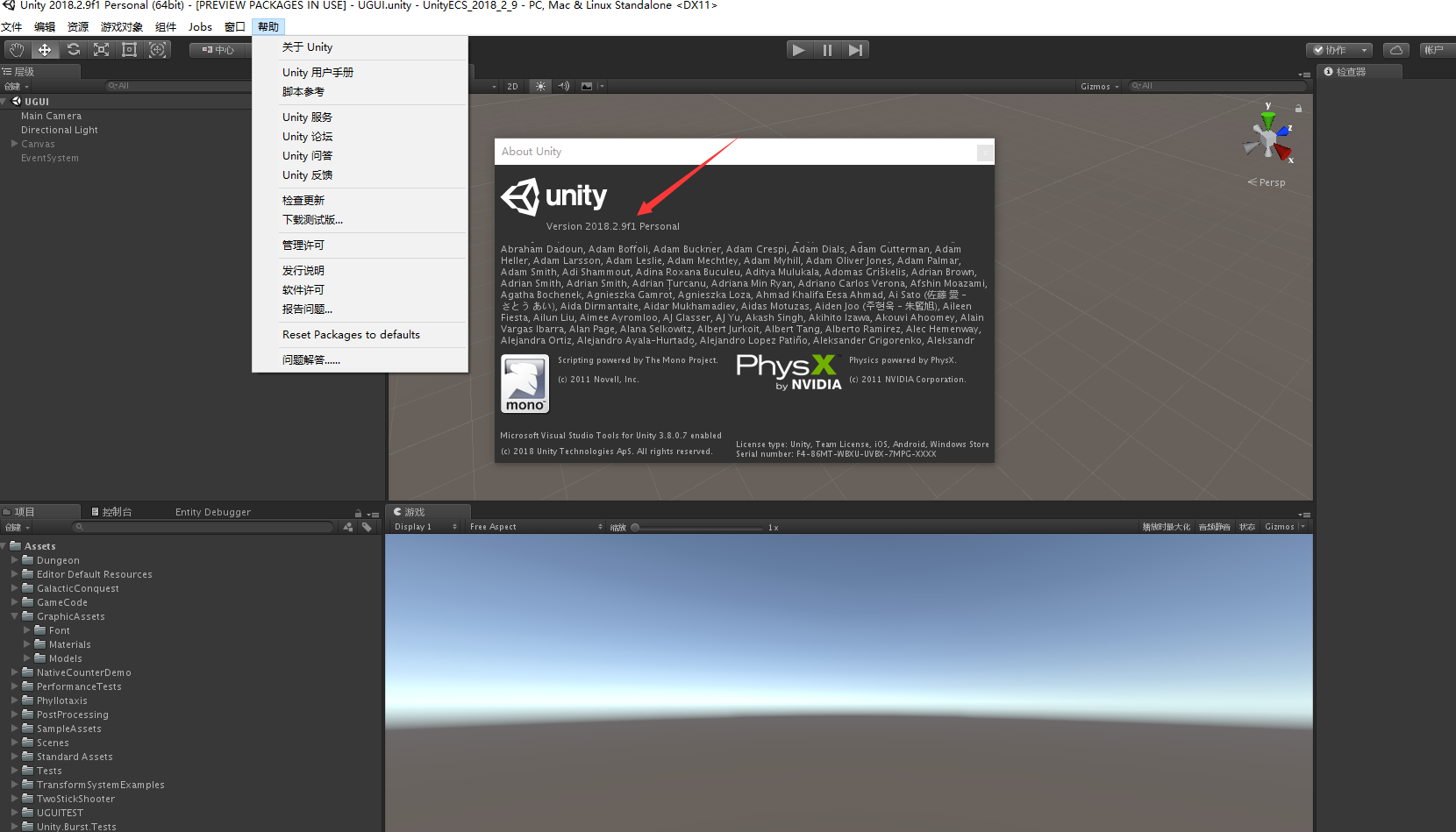Toggle scene audio speaker icon
The width and height of the screenshot is (1456, 832).
pyautogui.click(x=564, y=86)
